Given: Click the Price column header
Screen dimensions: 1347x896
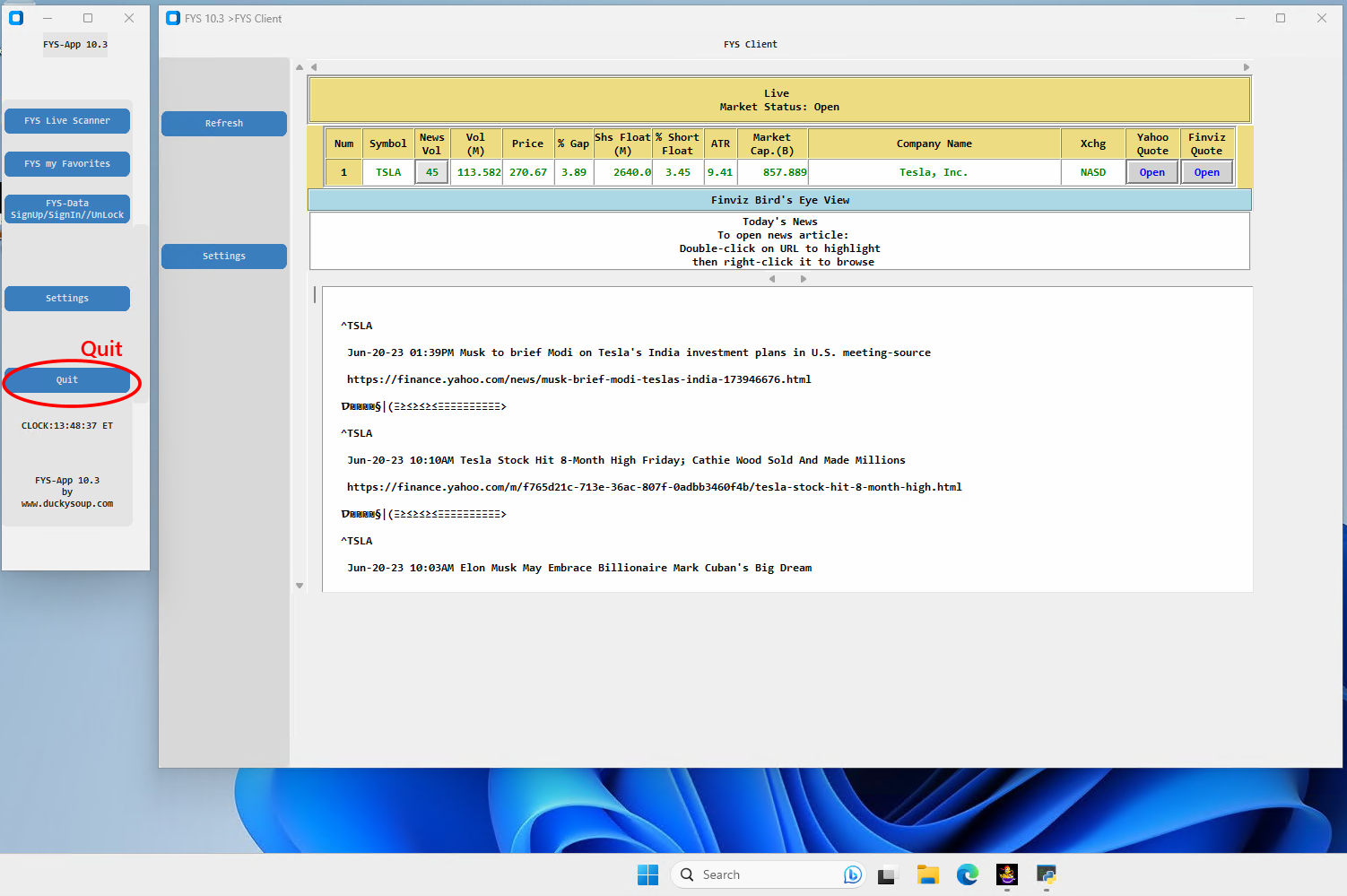Looking at the screenshot, I should (528, 144).
